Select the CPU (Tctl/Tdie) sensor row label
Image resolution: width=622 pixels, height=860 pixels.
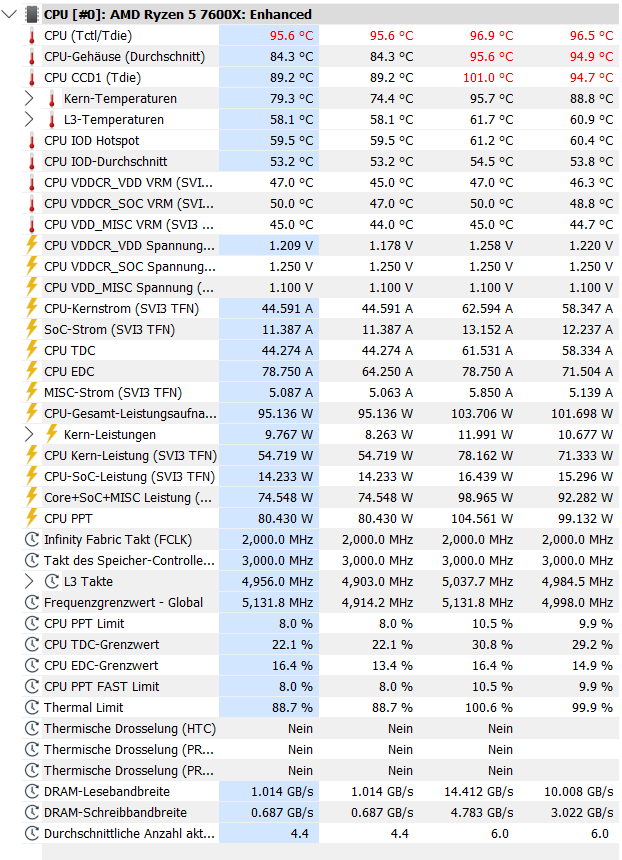(88, 36)
